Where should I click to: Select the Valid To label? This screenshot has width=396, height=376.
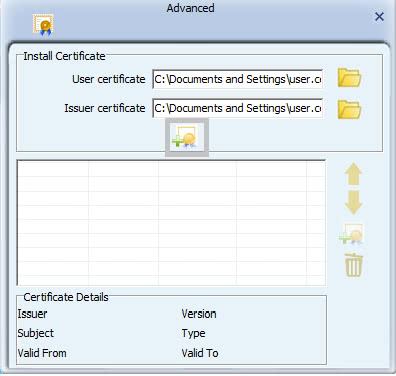coord(200,353)
